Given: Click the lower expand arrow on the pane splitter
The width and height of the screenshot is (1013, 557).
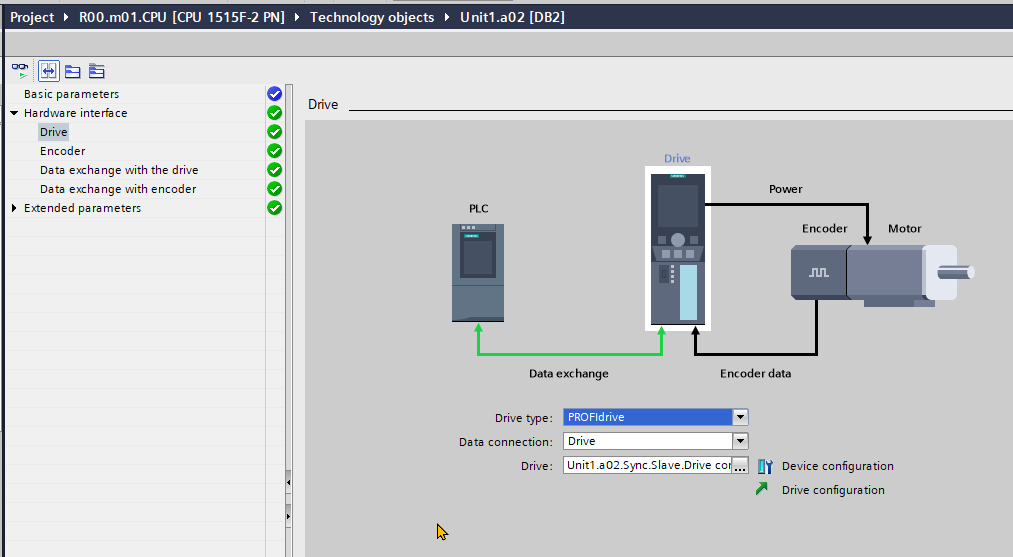Looking at the screenshot, I should pos(288,516).
